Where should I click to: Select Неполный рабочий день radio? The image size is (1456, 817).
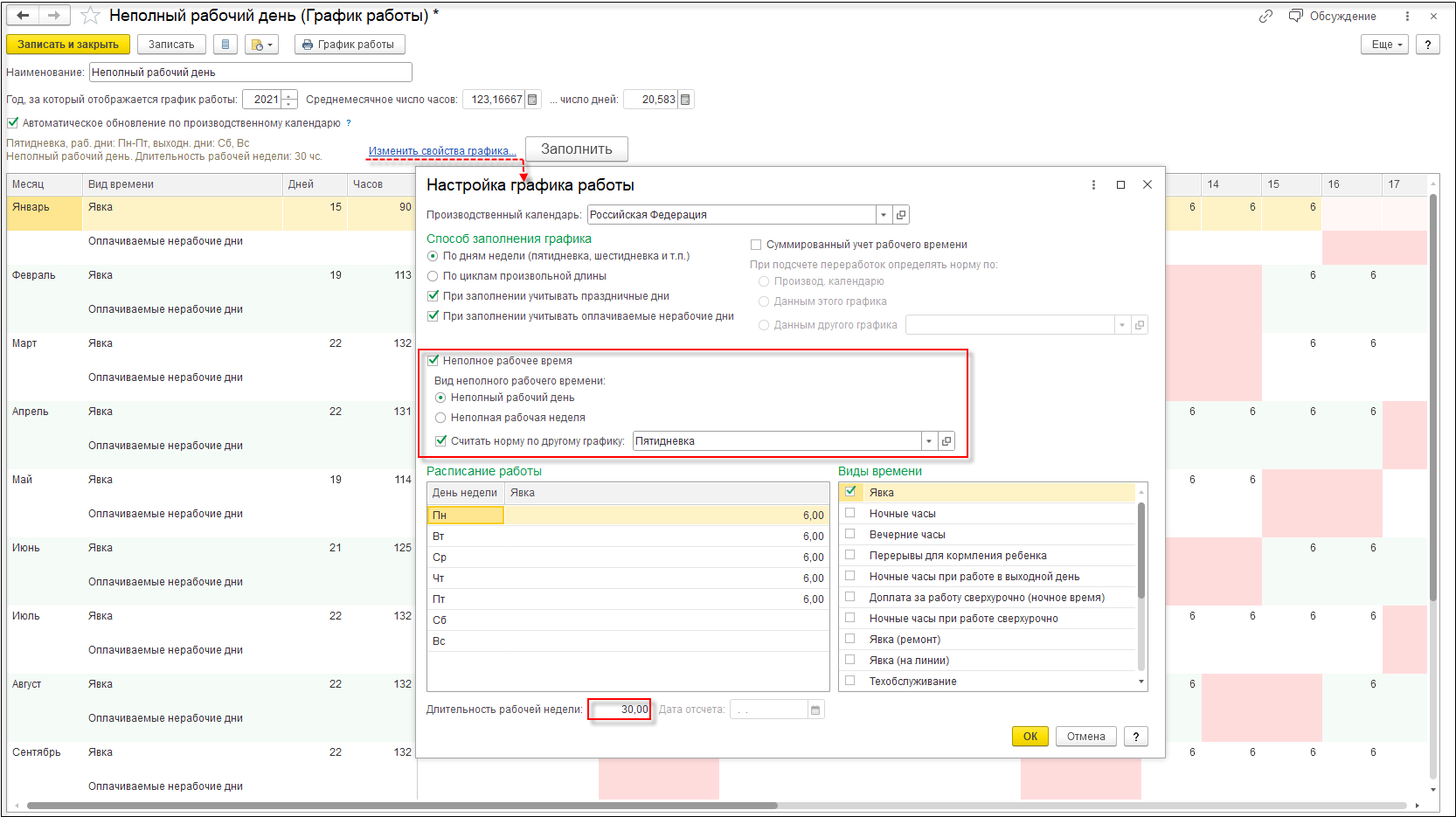(x=440, y=398)
